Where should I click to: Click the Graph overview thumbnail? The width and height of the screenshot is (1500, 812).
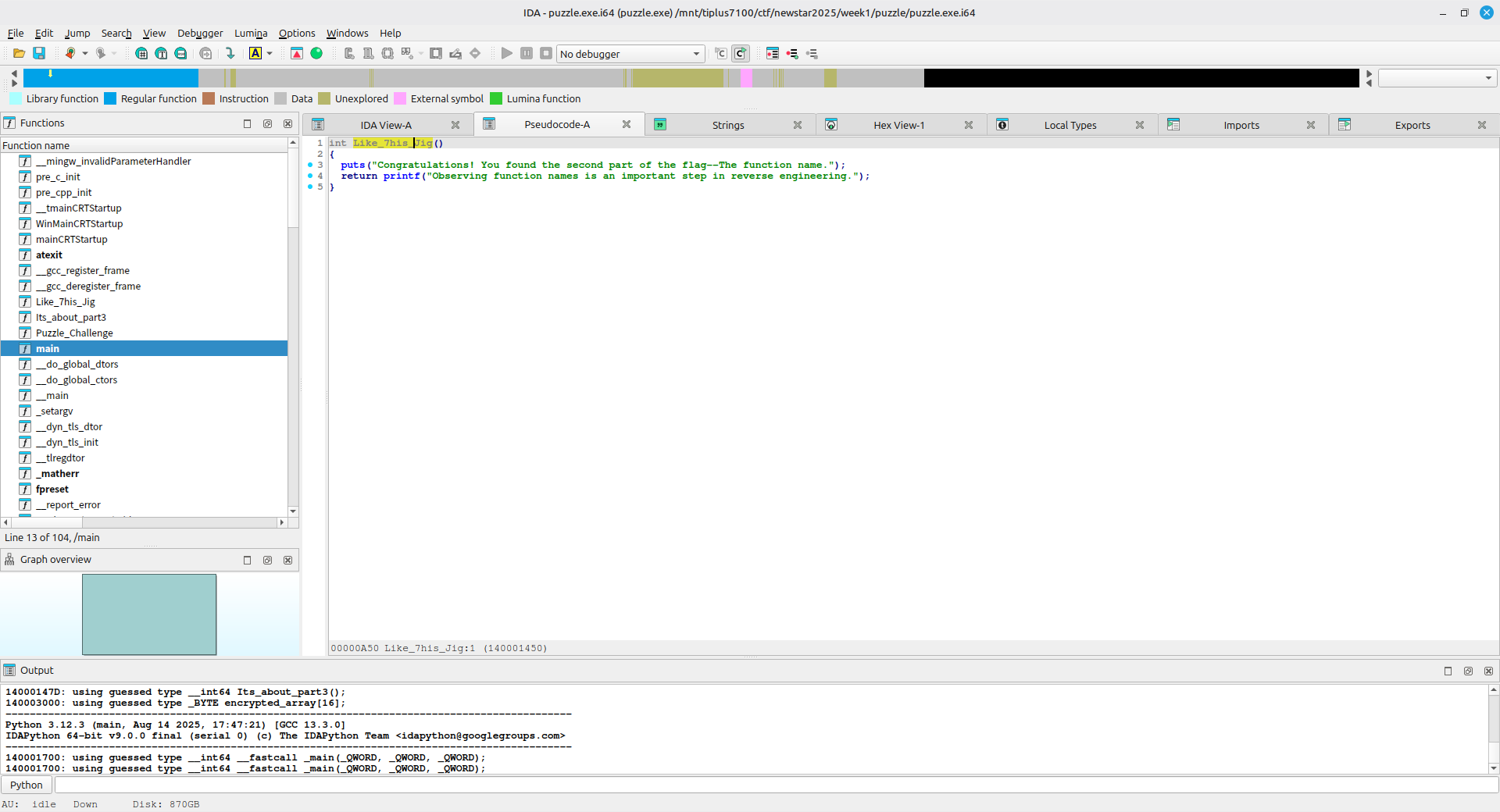pos(149,614)
